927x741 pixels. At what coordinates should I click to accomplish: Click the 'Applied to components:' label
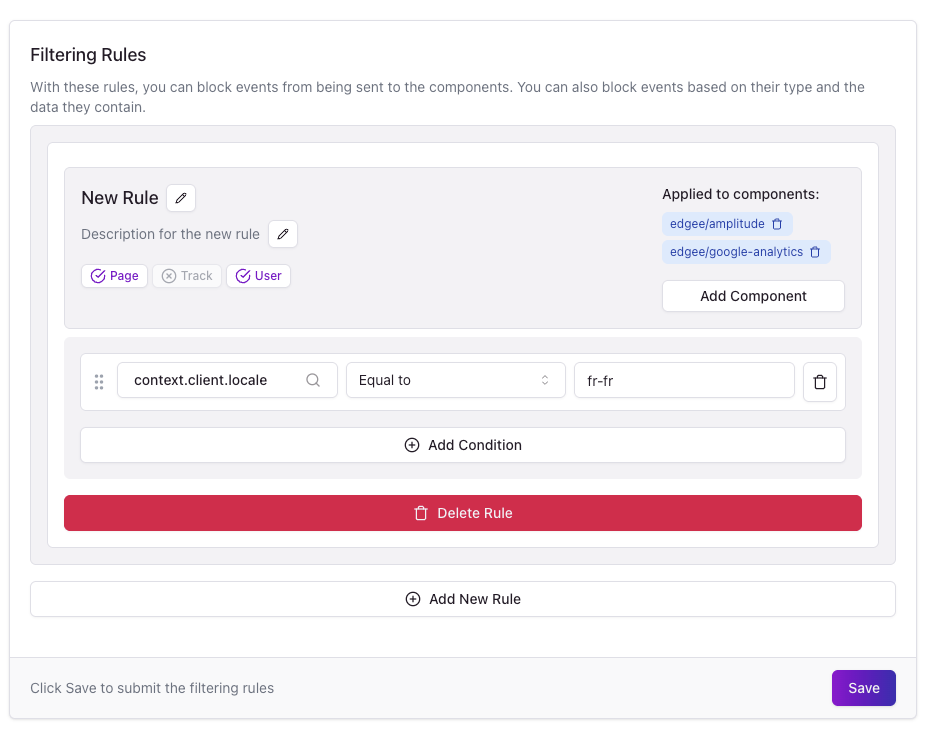click(x=741, y=195)
